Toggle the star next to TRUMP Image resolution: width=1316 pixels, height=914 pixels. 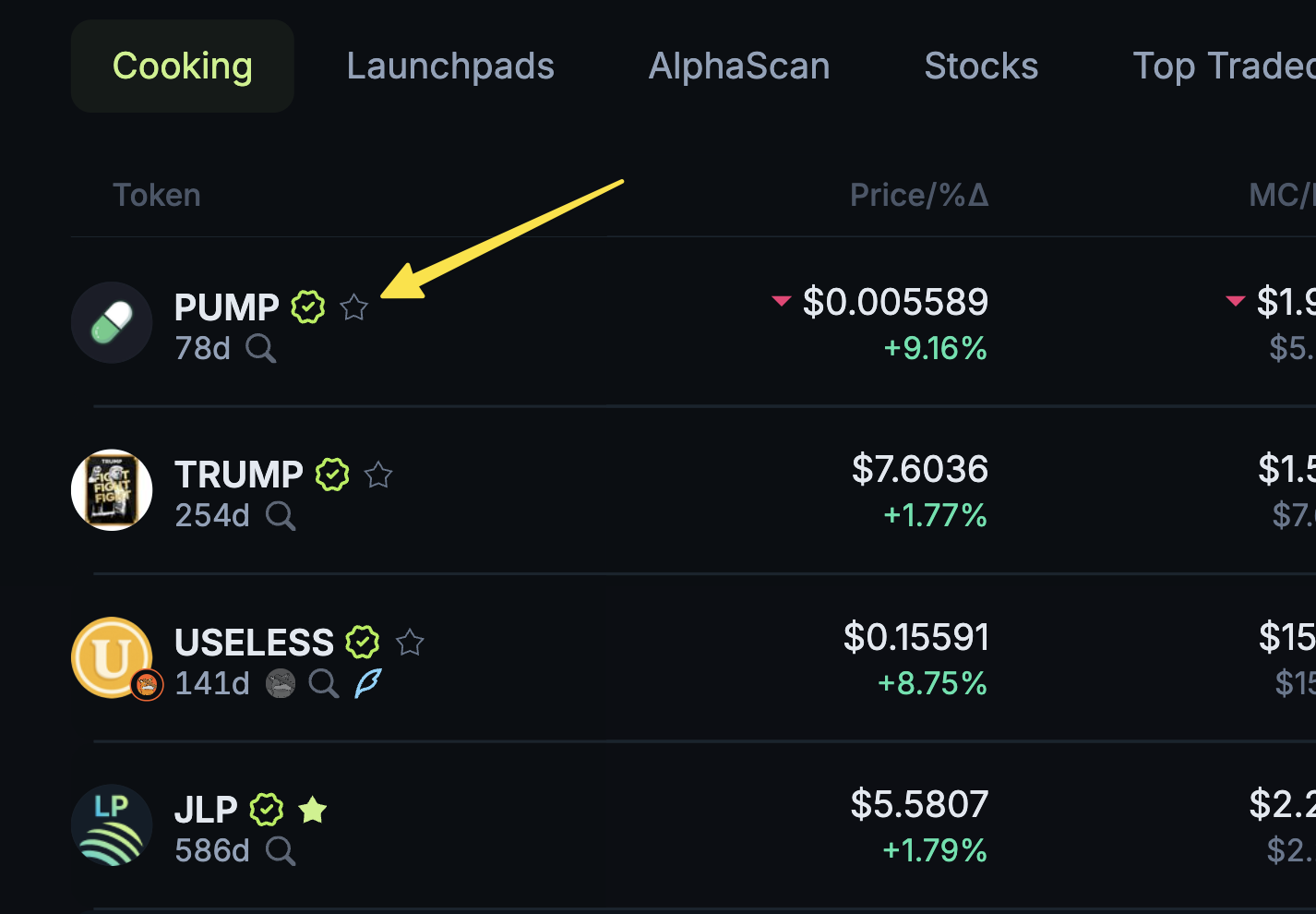click(378, 475)
